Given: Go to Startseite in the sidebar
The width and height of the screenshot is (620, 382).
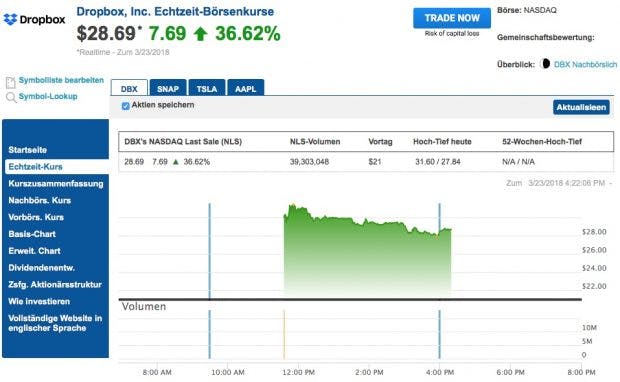Looking at the screenshot, I should tap(28, 150).
